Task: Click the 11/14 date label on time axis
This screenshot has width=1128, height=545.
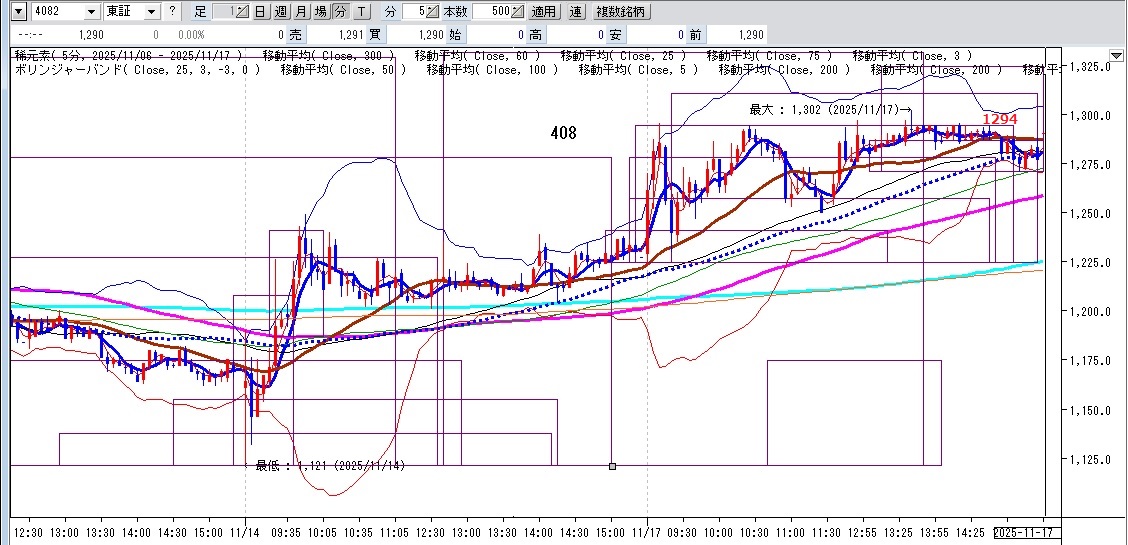Action: pyautogui.click(x=245, y=533)
